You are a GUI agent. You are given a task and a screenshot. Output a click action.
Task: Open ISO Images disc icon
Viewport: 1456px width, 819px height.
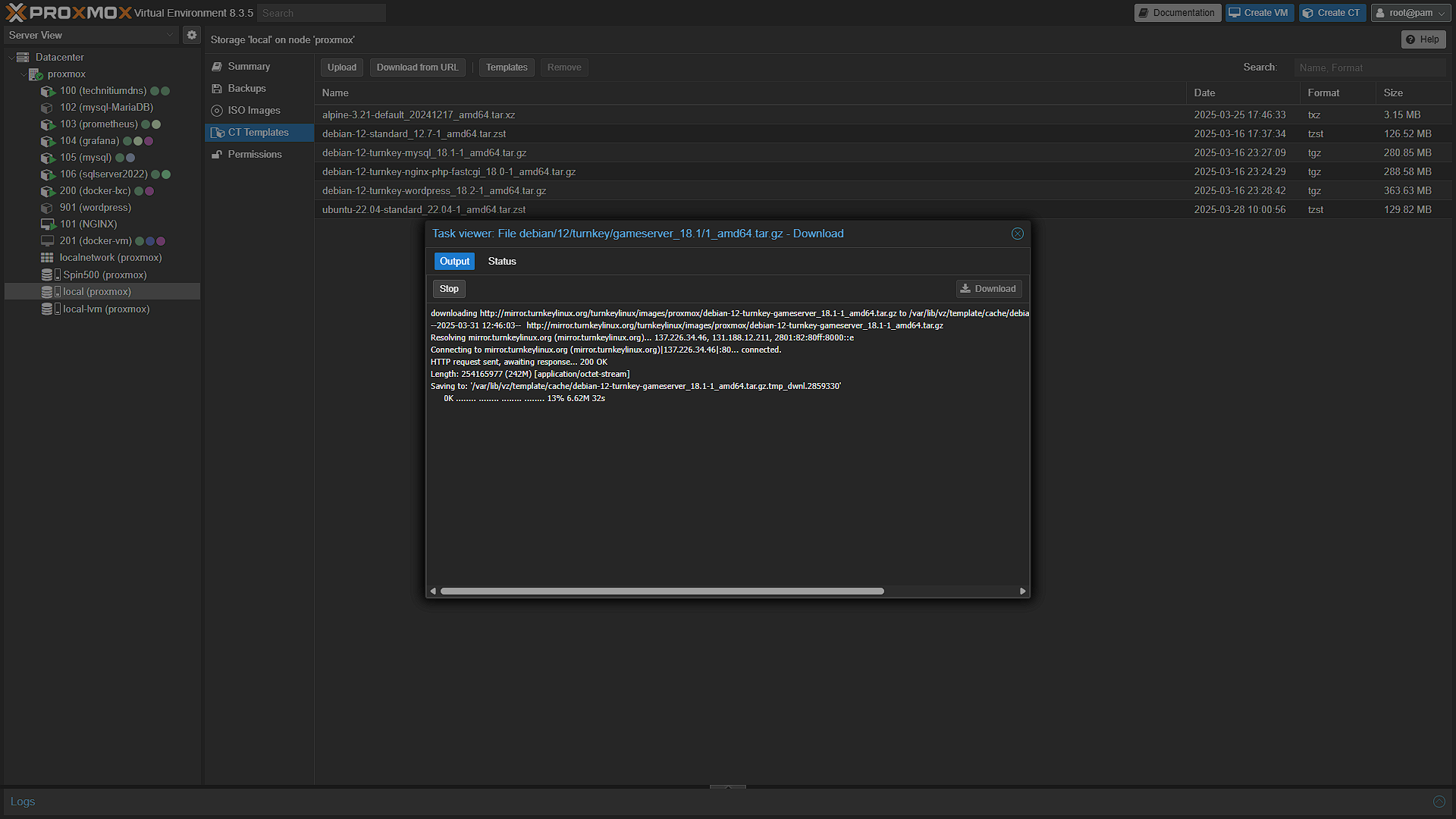(x=217, y=111)
